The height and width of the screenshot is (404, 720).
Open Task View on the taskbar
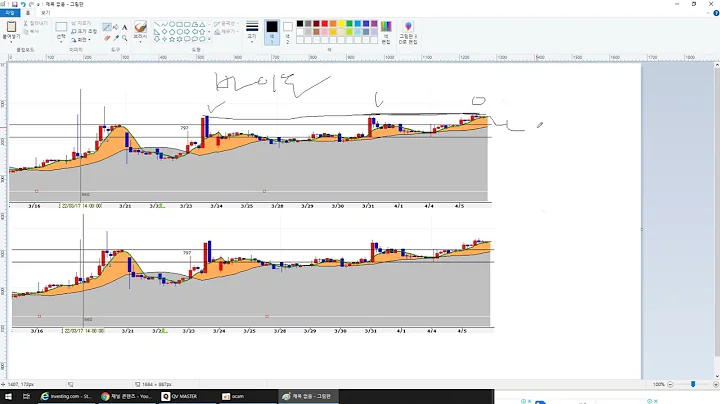click(26, 396)
